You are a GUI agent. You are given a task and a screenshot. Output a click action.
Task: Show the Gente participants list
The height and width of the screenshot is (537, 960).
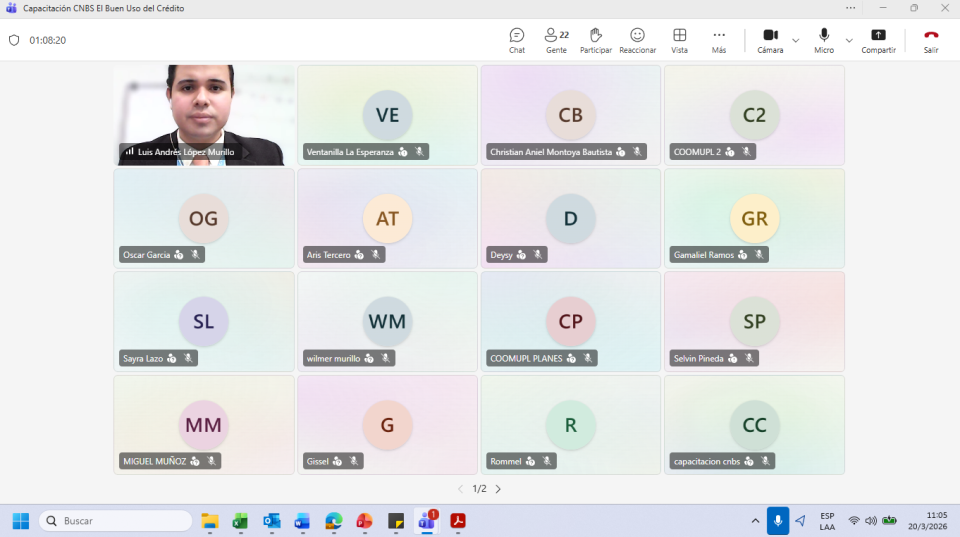point(556,40)
